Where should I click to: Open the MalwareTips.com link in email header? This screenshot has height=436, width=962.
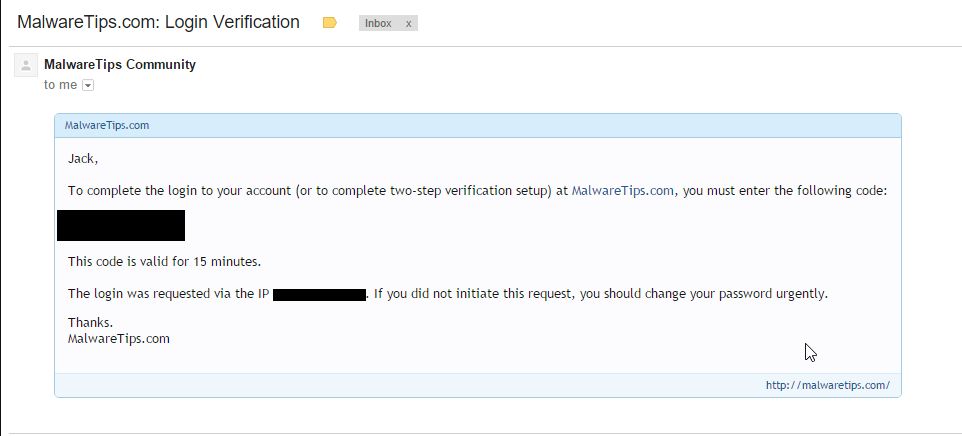pos(107,126)
